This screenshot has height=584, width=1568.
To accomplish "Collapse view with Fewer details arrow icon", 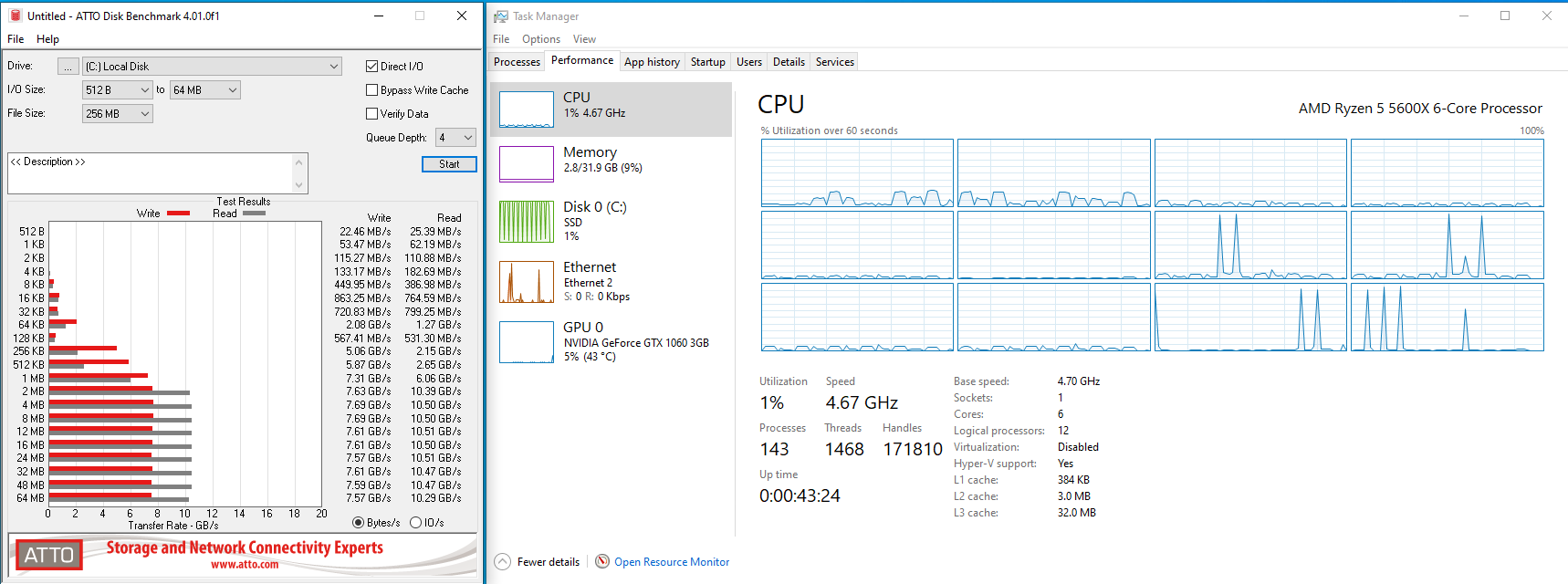I will click(503, 562).
